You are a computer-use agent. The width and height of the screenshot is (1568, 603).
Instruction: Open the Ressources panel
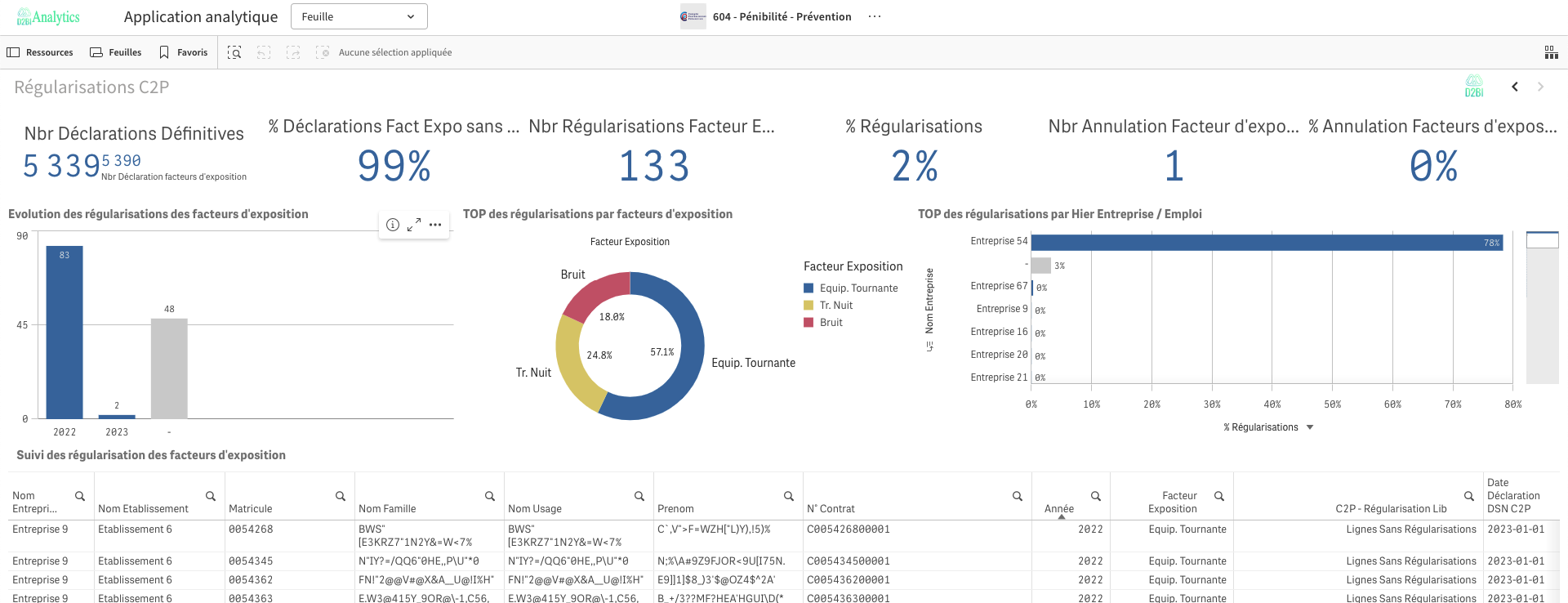click(x=40, y=52)
